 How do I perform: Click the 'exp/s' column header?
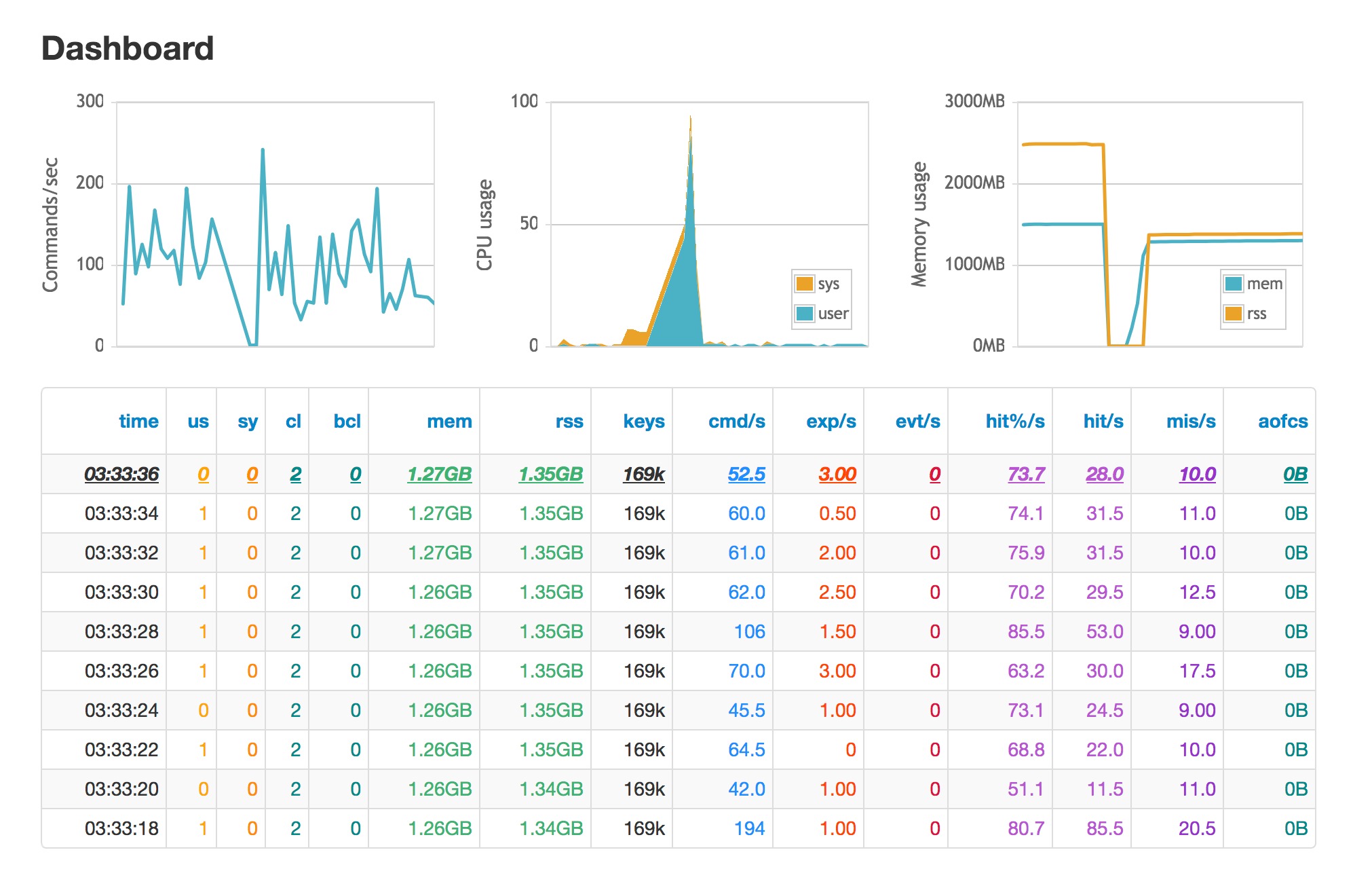(831, 422)
